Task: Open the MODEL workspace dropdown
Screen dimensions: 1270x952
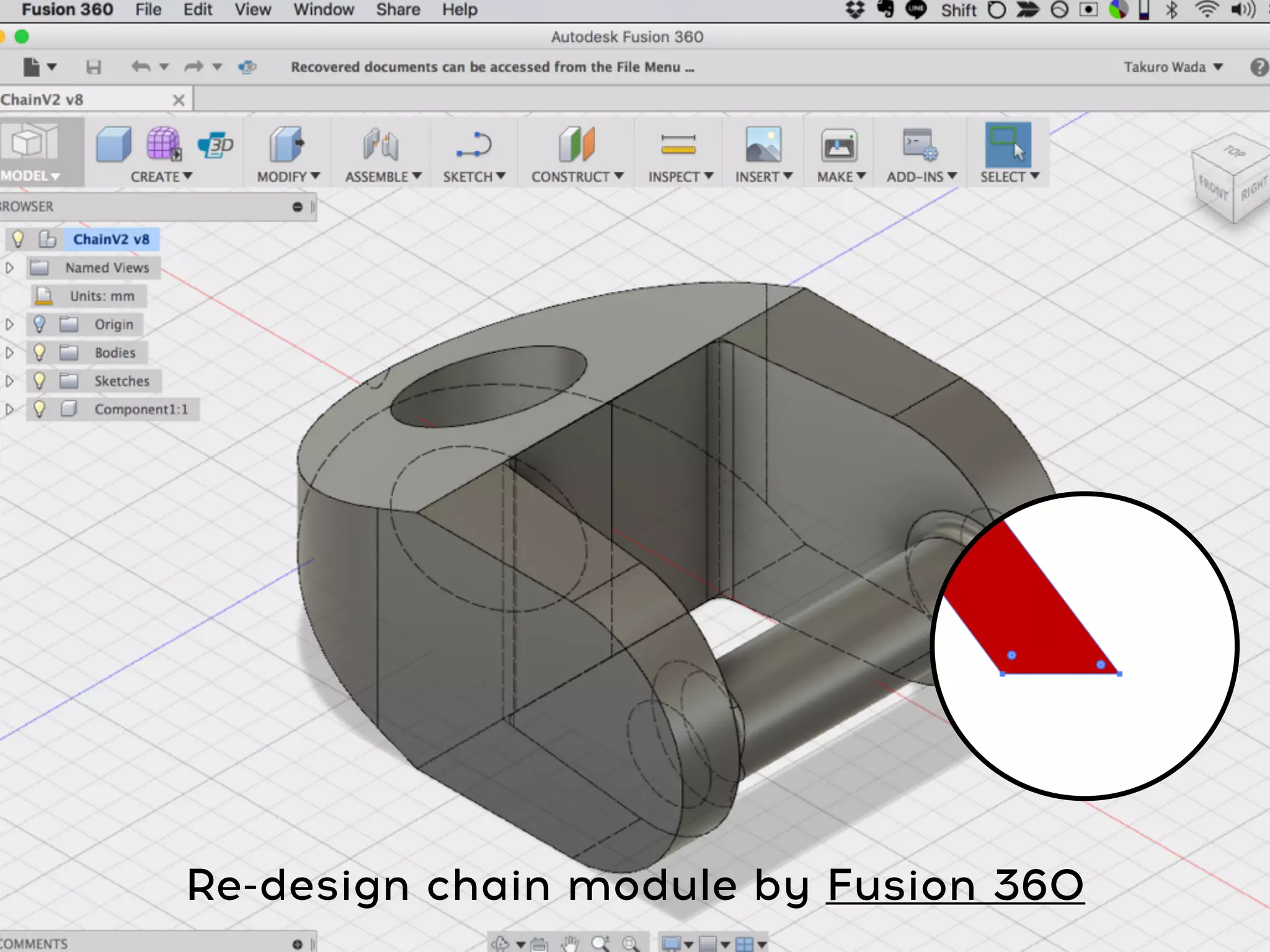Action: point(30,176)
